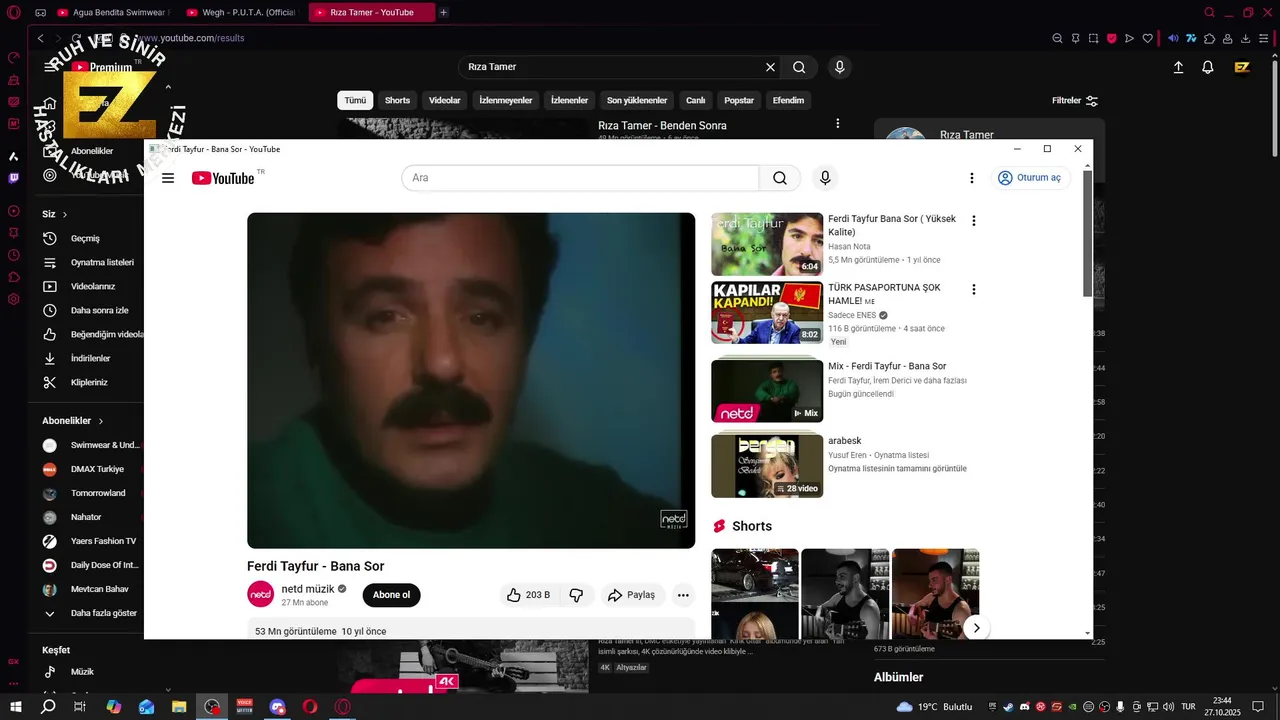Screen dimensions: 1280x720
Task: Open the browser downloads icon
Action: coord(1245,38)
